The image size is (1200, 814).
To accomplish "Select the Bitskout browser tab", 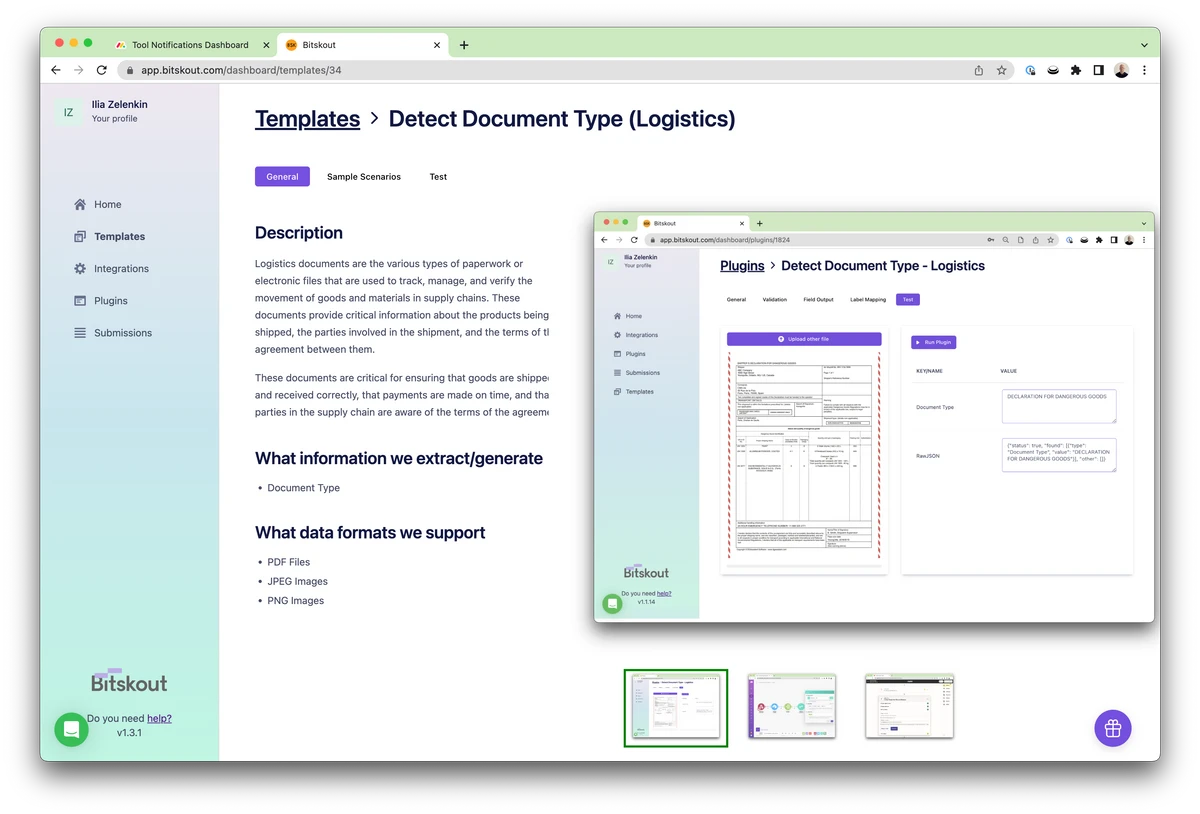I will coord(363,45).
